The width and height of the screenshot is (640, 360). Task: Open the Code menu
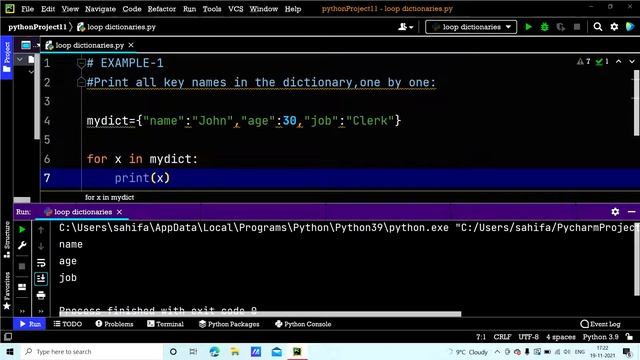[x=132, y=9]
